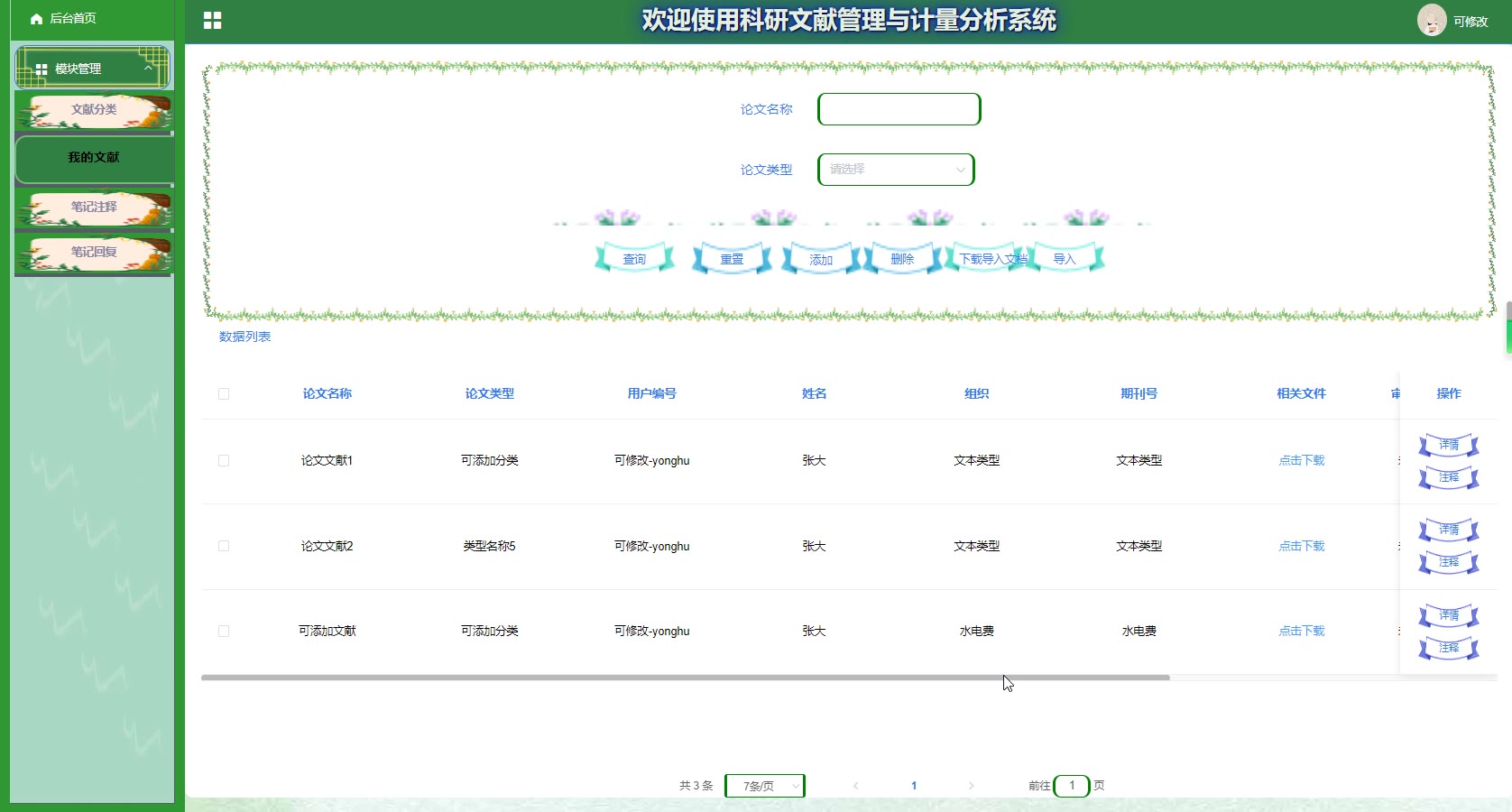Toggle the select-all checkbox in the header
The height and width of the screenshot is (812, 1512).
coord(224,393)
